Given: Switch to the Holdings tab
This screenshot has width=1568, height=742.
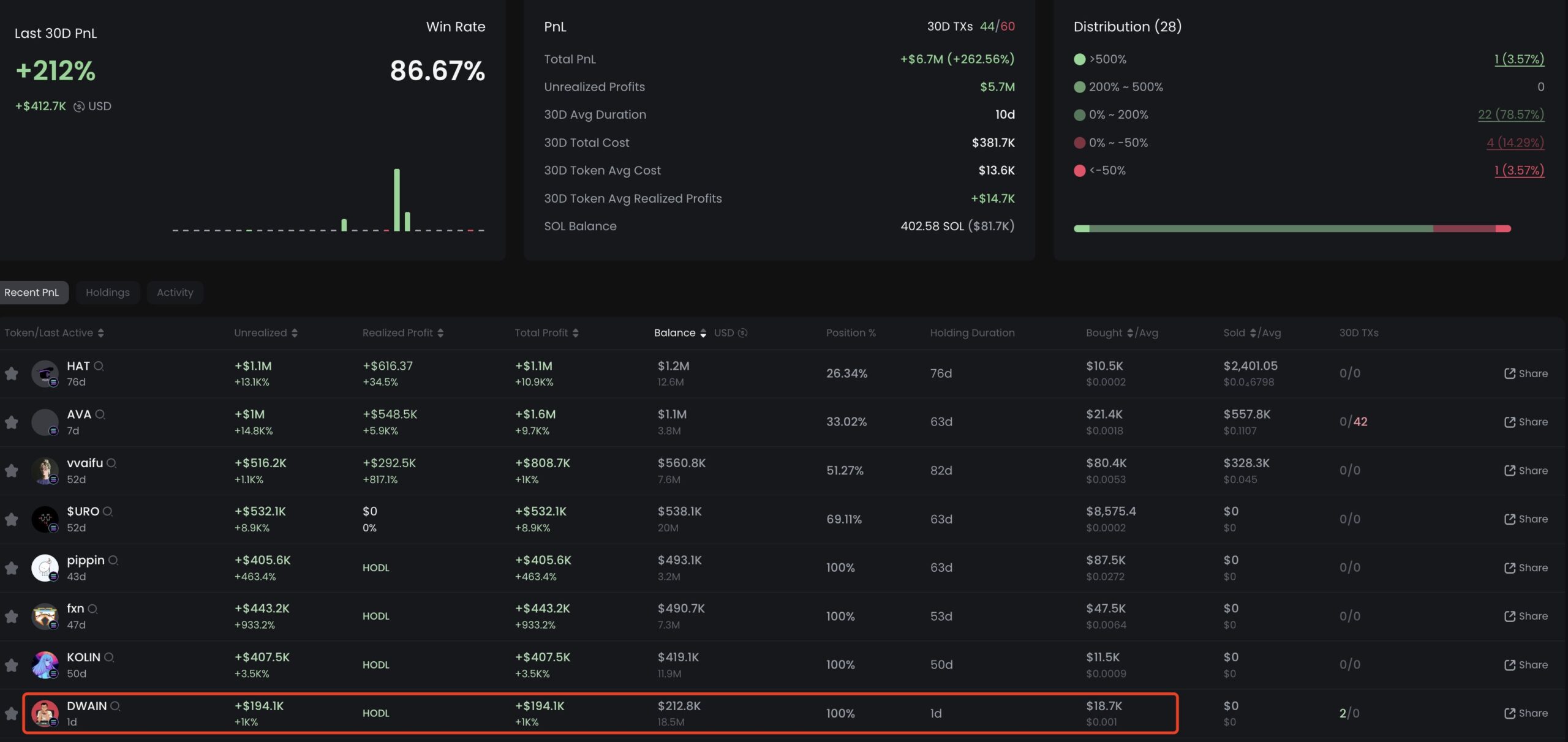Looking at the screenshot, I should 108,293.
